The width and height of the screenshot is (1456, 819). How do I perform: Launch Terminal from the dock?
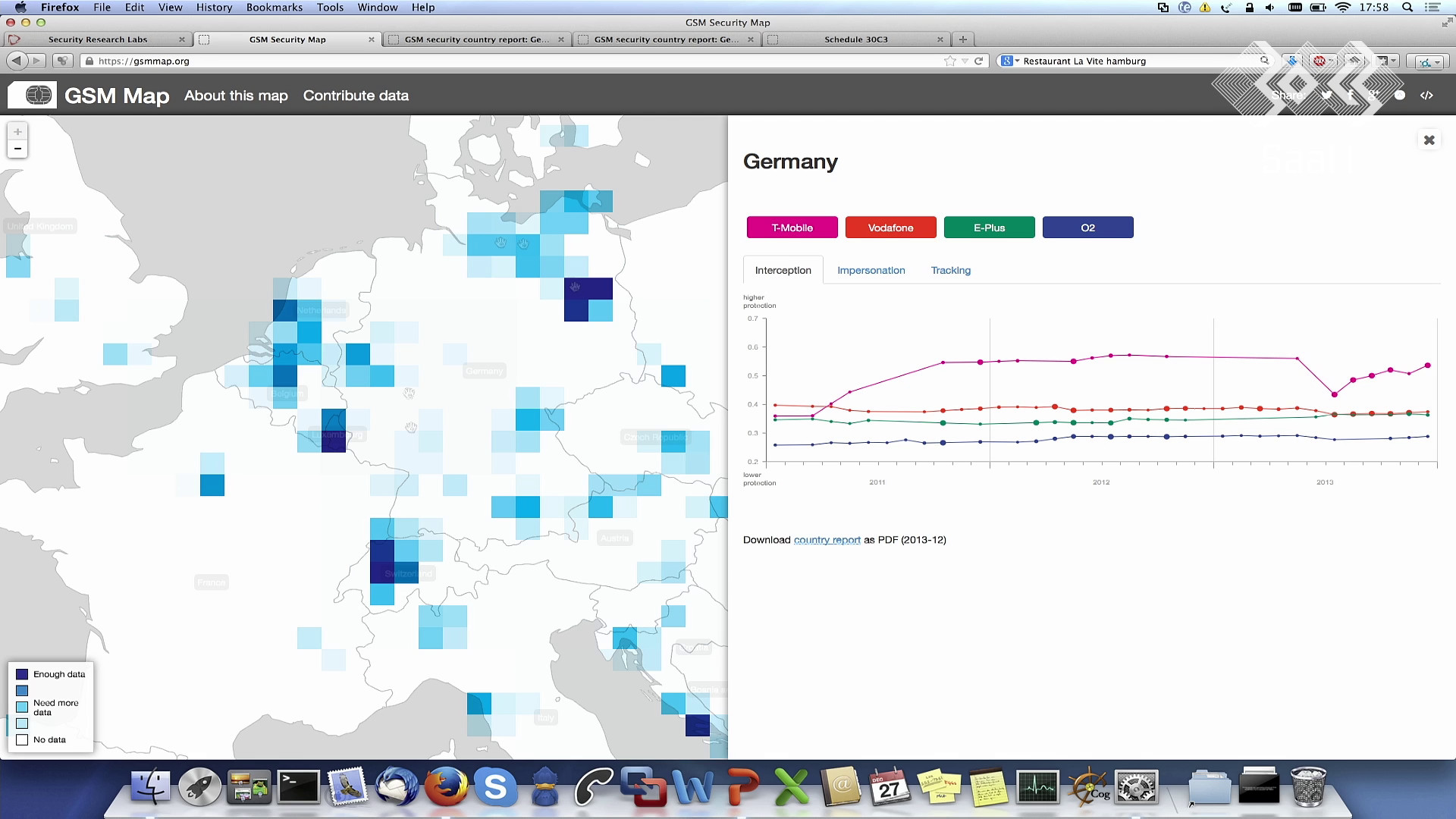point(298,786)
